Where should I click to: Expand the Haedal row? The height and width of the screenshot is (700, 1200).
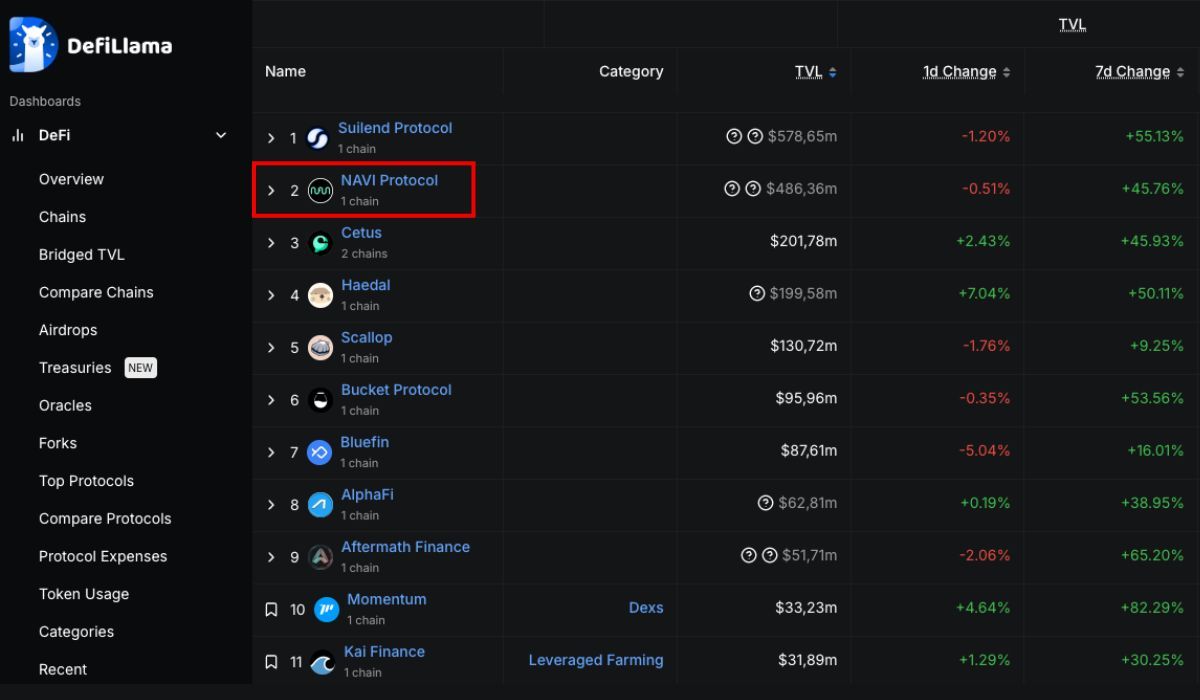[271, 295]
